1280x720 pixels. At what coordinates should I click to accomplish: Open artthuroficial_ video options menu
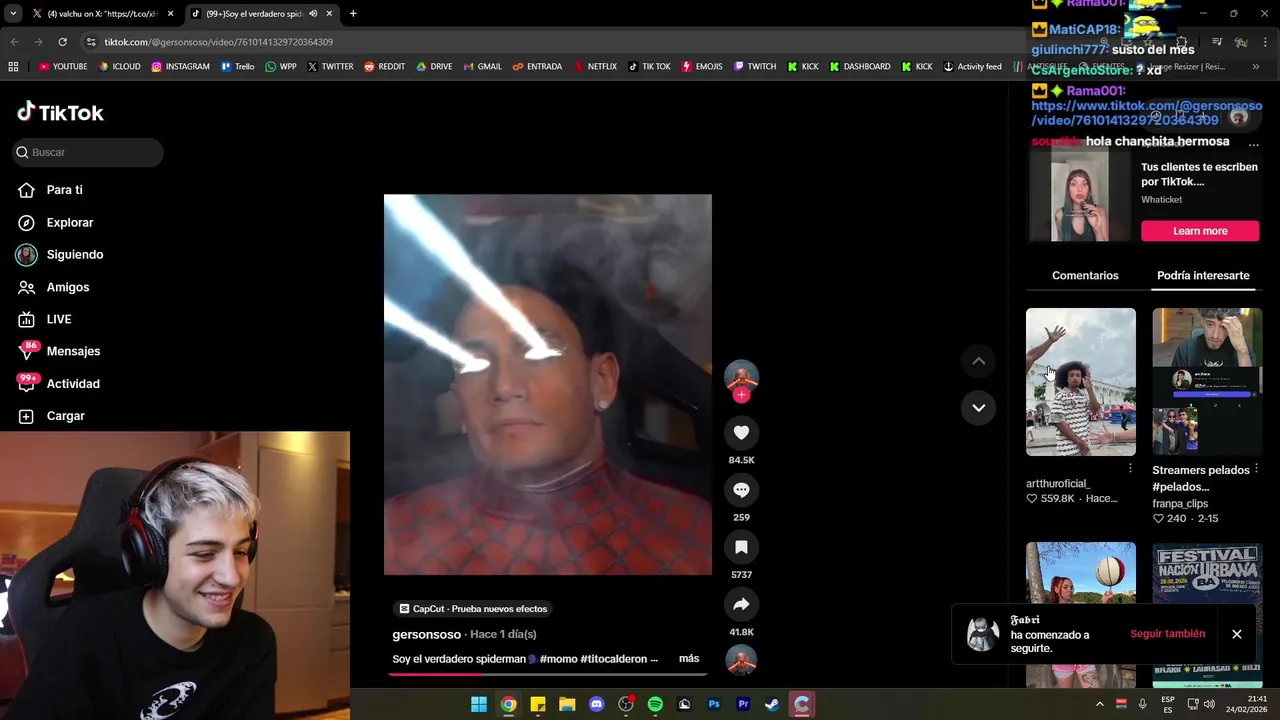point(1130,468)
